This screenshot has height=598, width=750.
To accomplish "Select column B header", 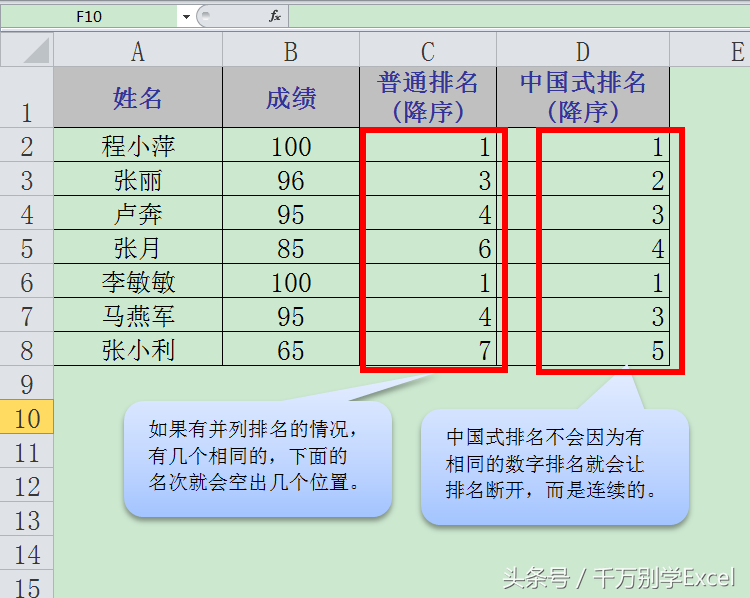I will click(x=291, y=50).
